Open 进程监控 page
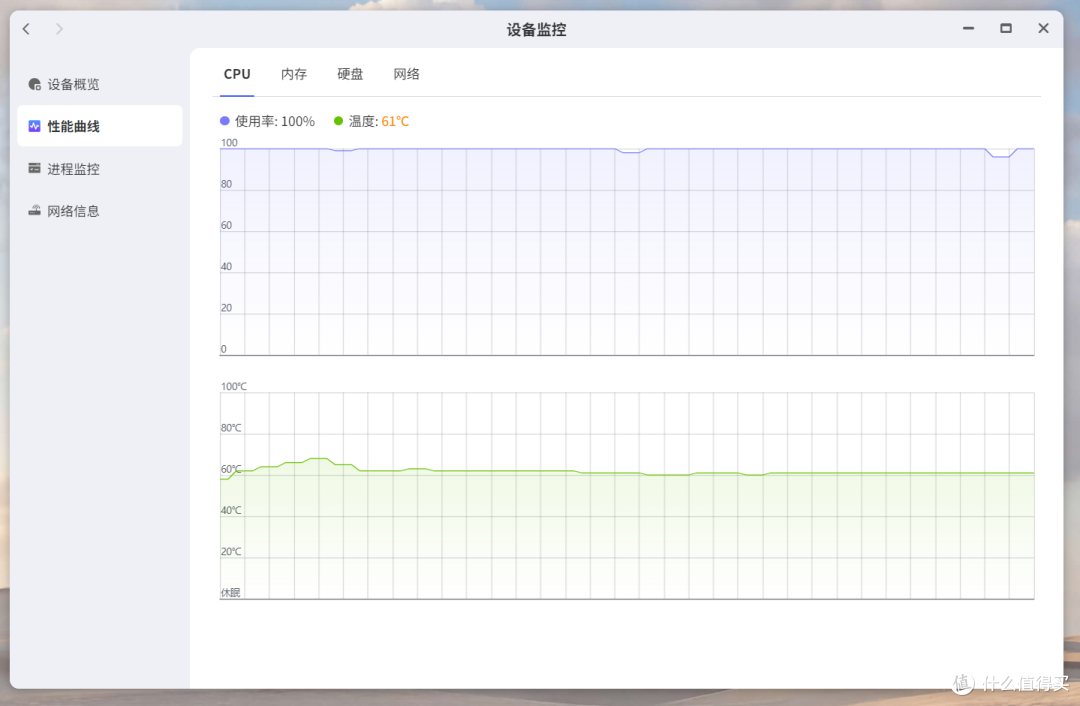Viewport: 1080px width, 706px height. (x=100, y=169)
